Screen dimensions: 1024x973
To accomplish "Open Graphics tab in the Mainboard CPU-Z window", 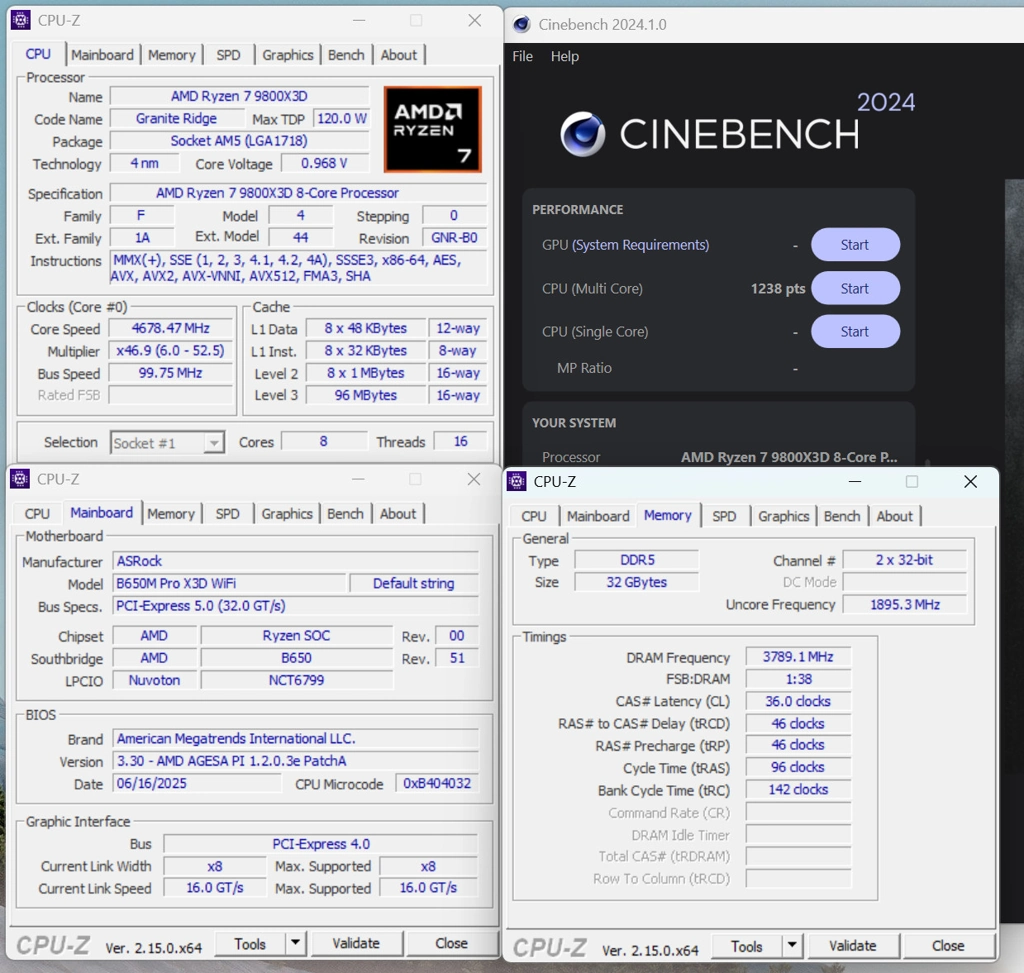I will [x=287, y=514].
